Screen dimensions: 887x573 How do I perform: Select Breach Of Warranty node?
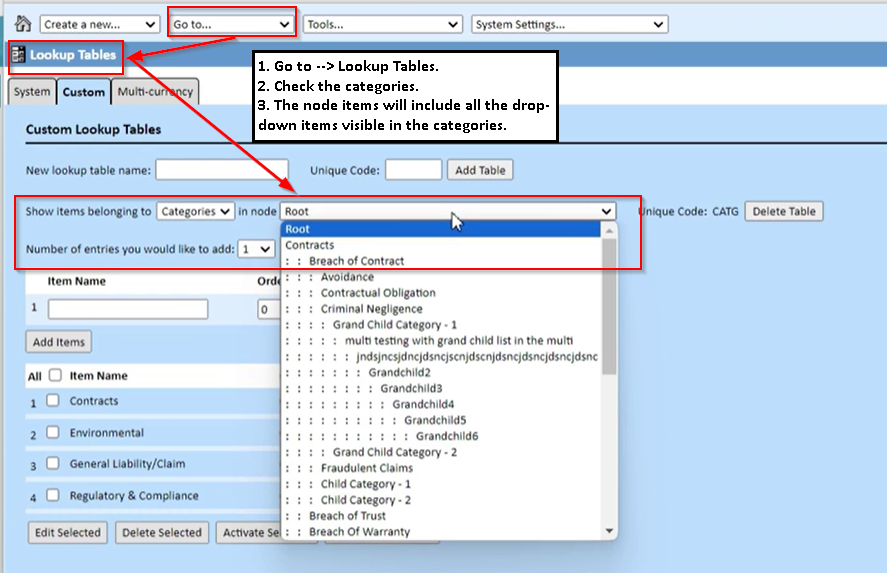pyautogui.click(x=441, y=532)
